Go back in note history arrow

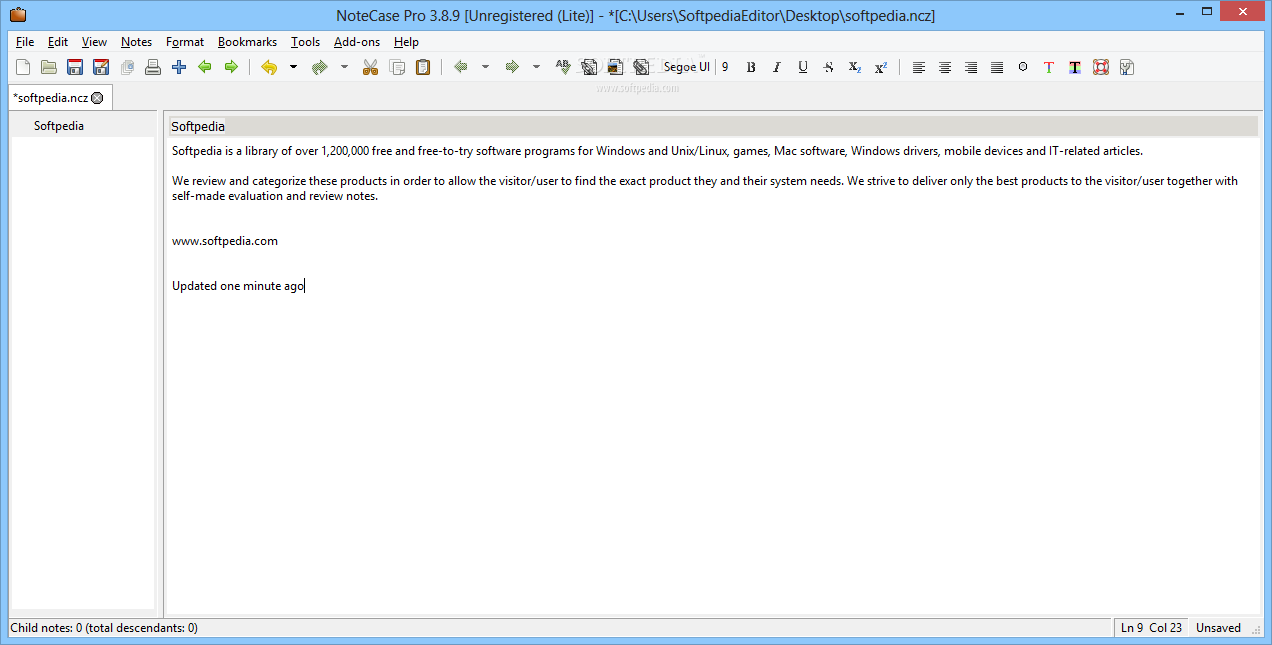point(461,67)
